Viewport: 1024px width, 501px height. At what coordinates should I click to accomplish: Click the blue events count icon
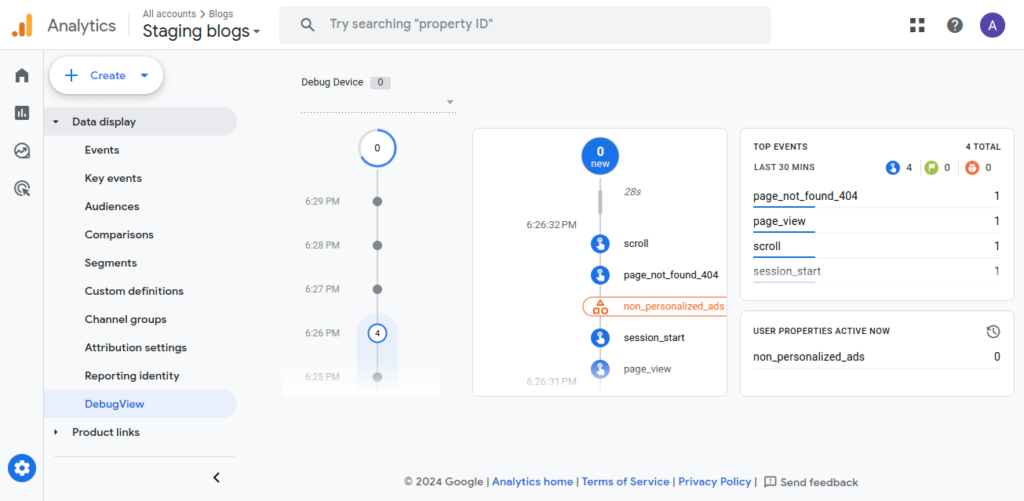893,168
